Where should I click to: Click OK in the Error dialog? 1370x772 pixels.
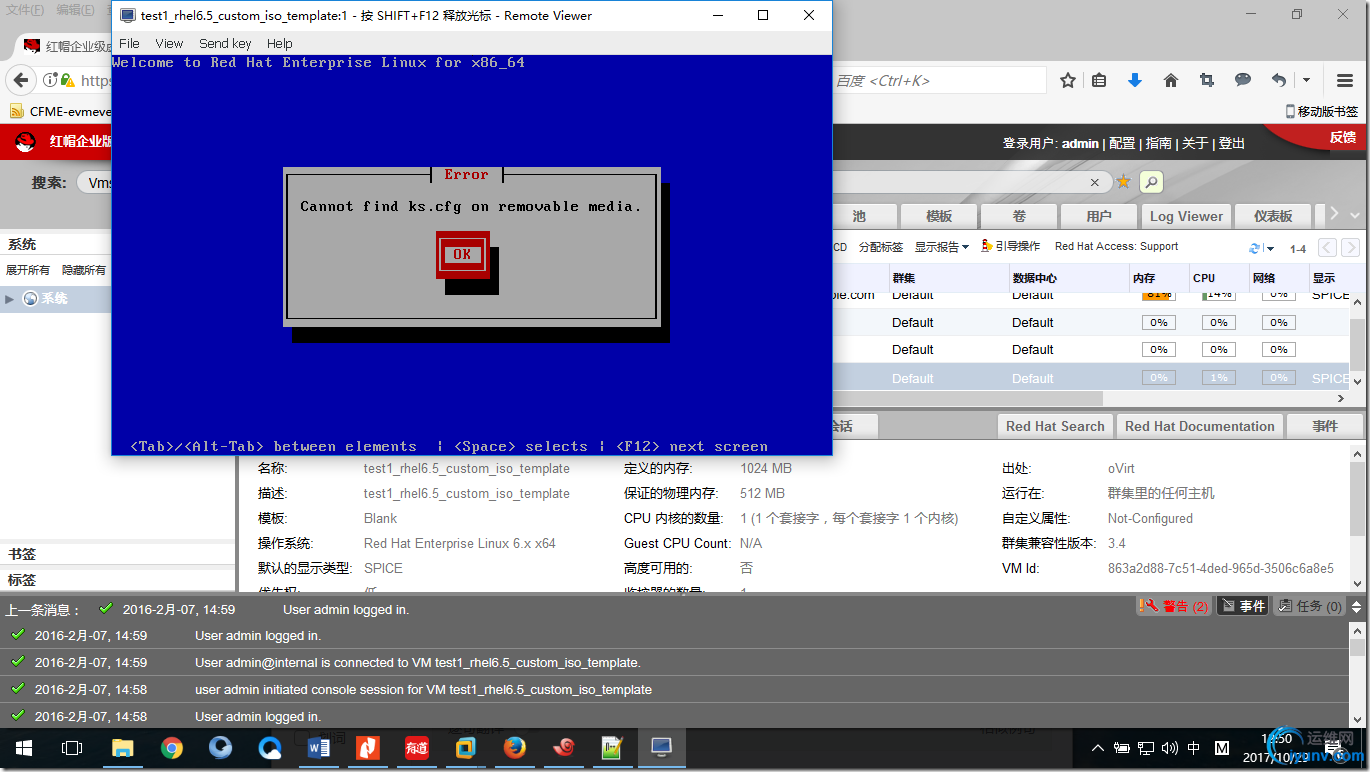(x=462, y=254)
